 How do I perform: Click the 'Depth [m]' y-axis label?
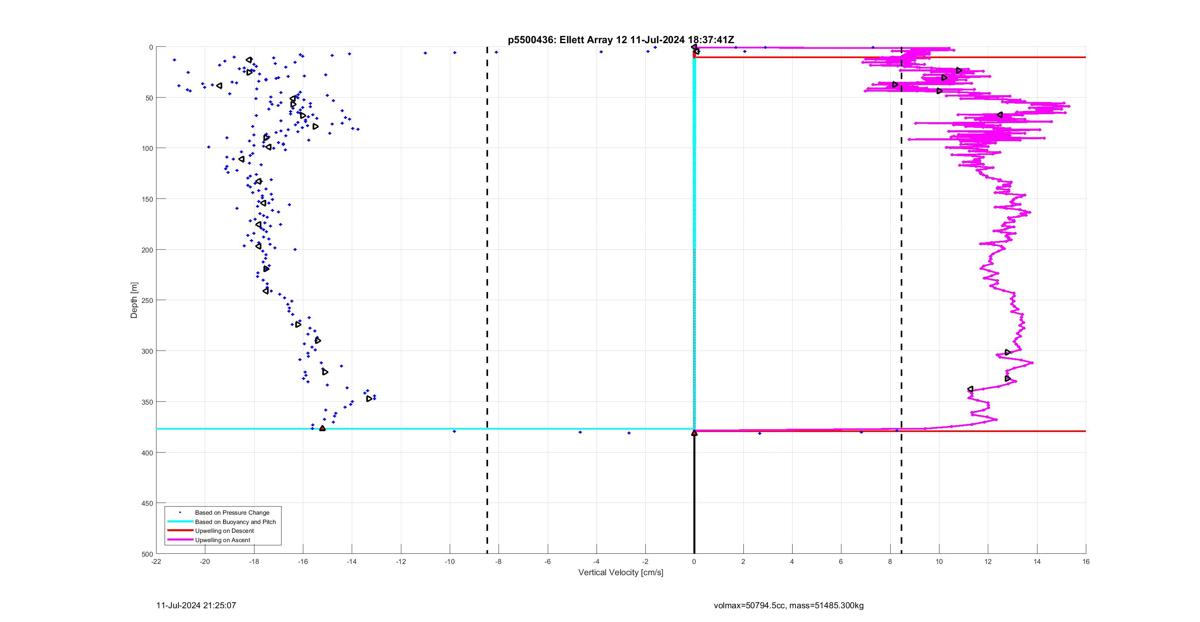[x=133, y=300]
